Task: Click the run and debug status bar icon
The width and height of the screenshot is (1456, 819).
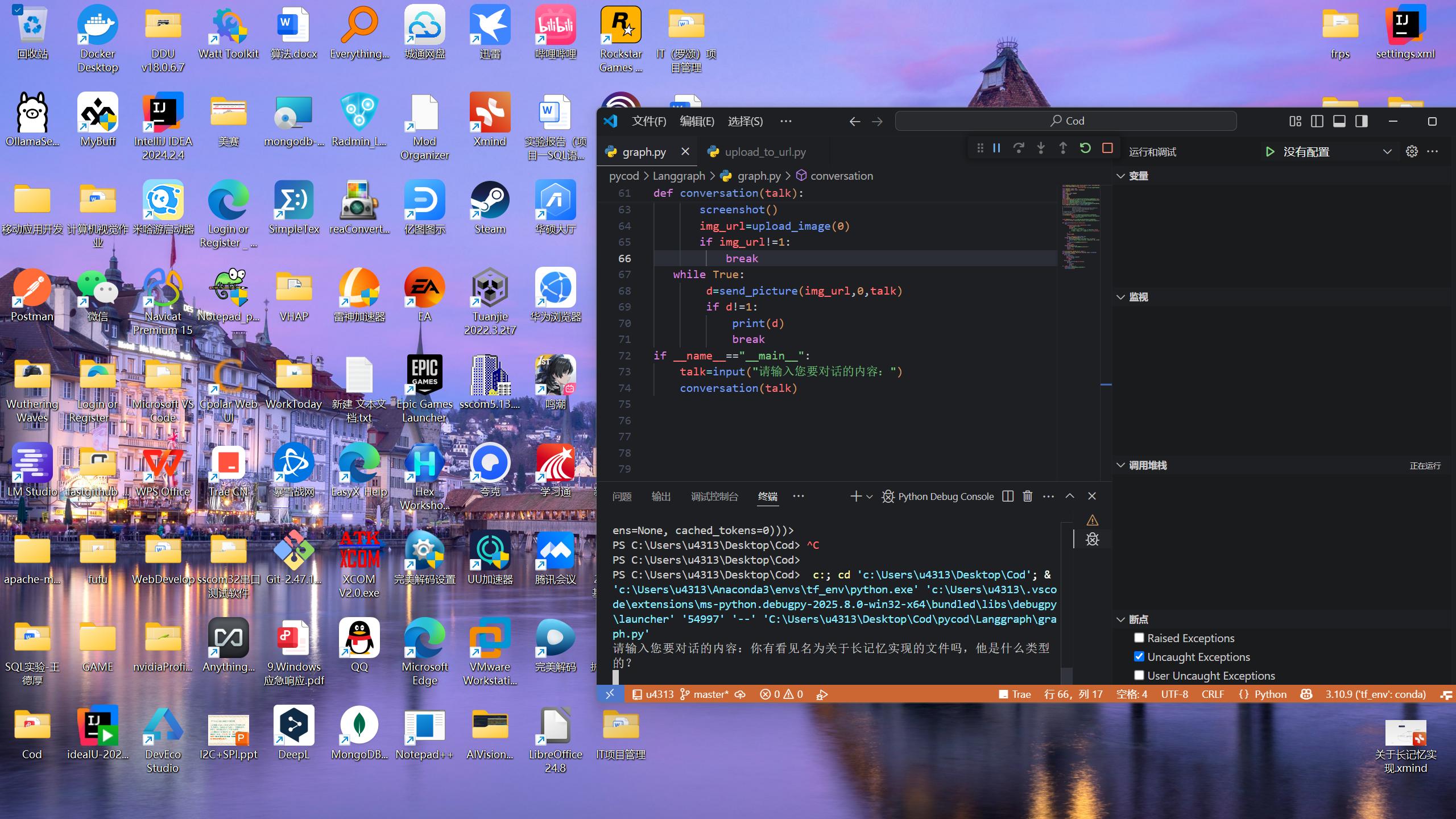Action: [x=822, y=694]
